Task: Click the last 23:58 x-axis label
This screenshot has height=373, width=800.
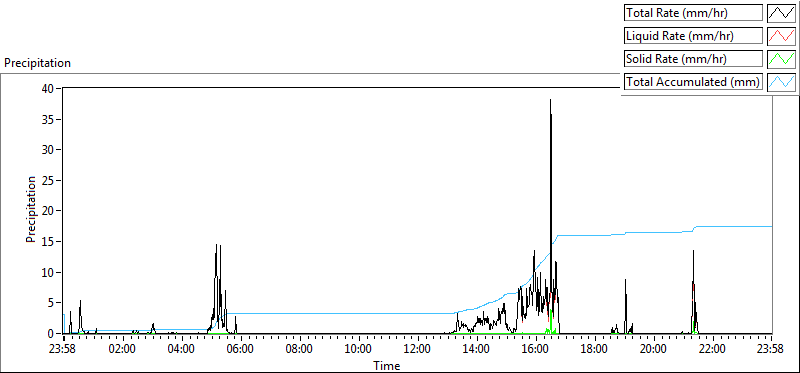Action: tap(771, 350)
